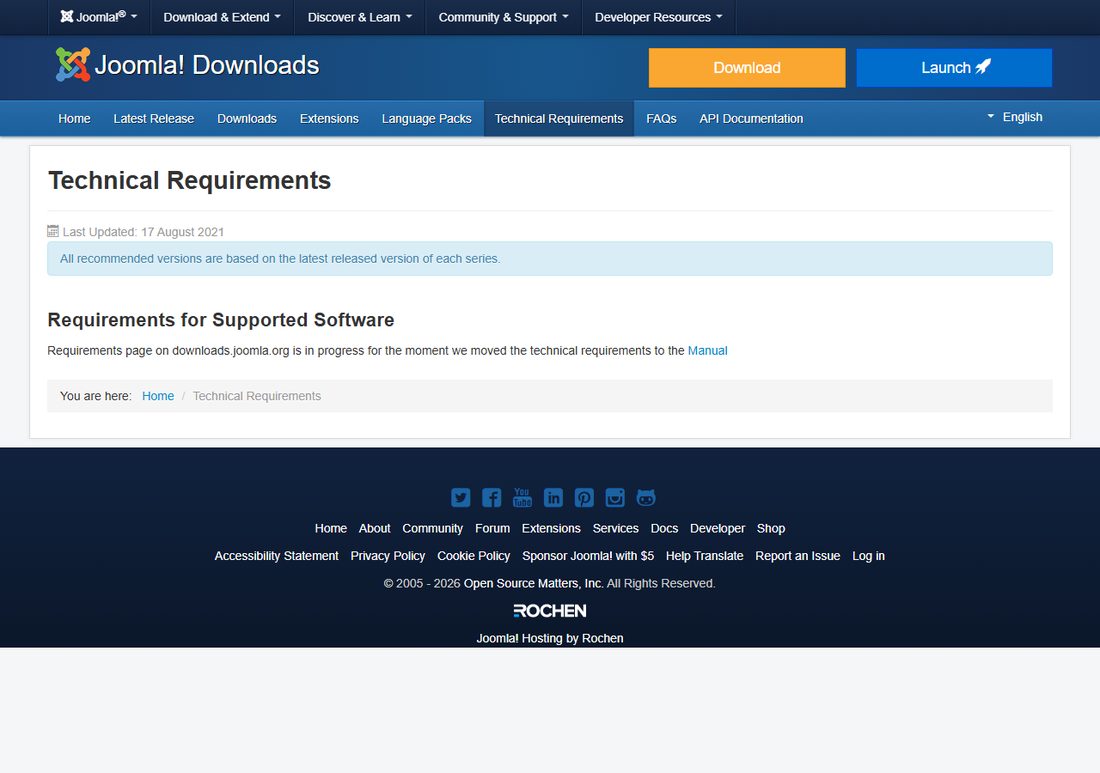Open YouTube social icon in footer

click(522, 497)
